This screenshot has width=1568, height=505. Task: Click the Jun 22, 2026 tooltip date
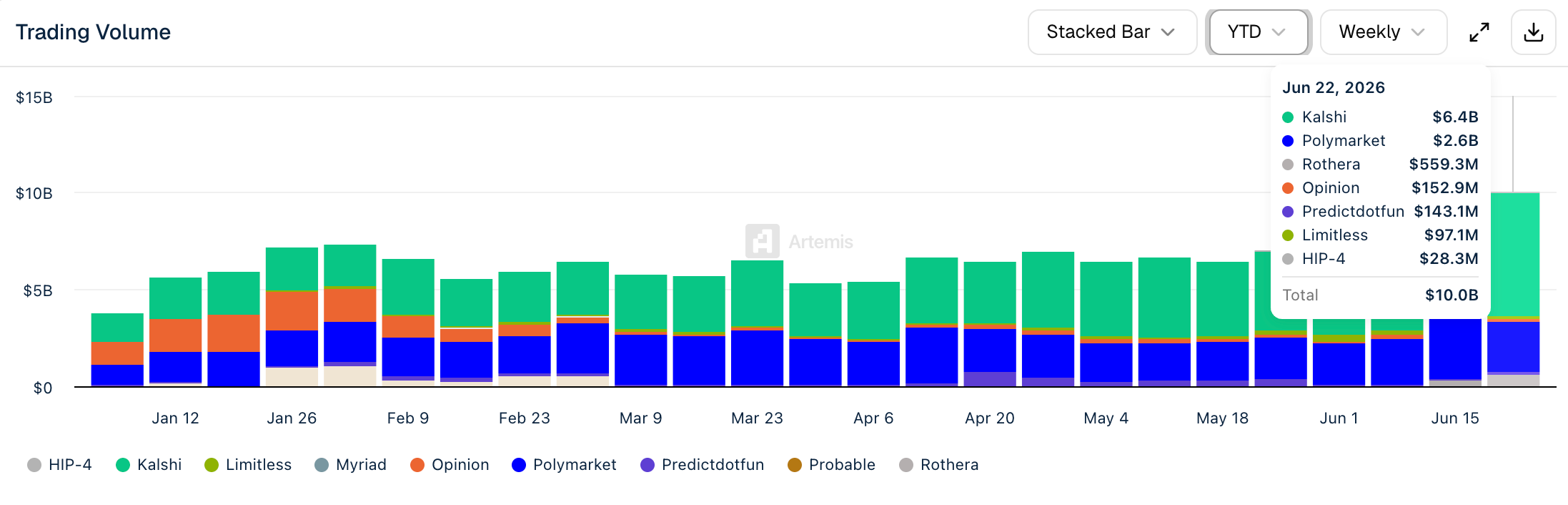[x=1334, y=88]
